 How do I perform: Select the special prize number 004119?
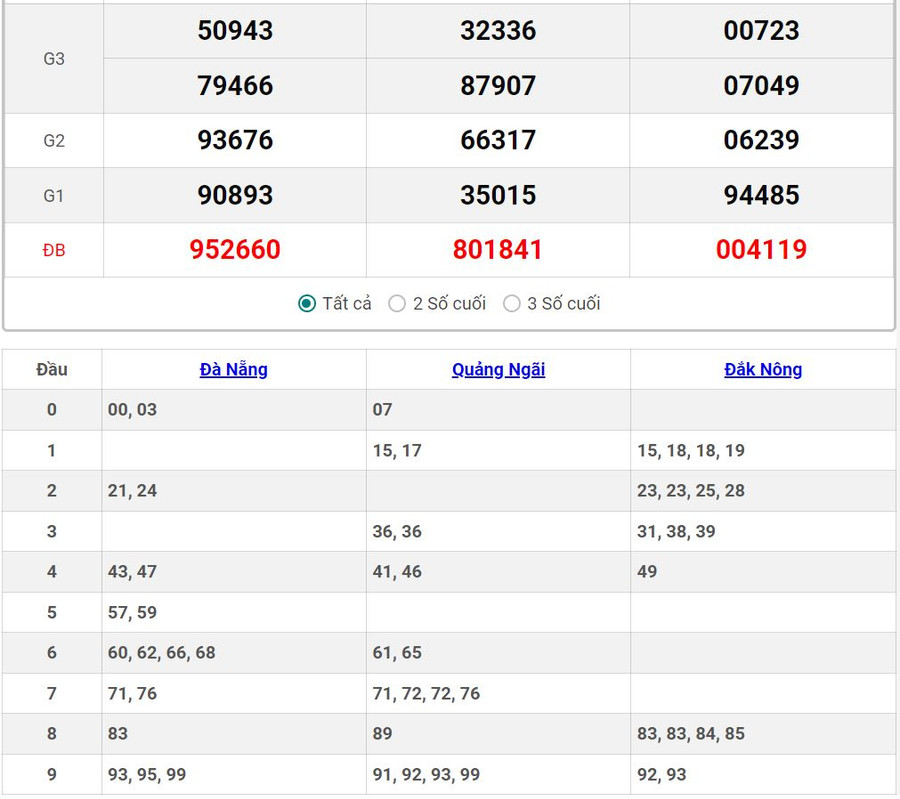point(761,250)
